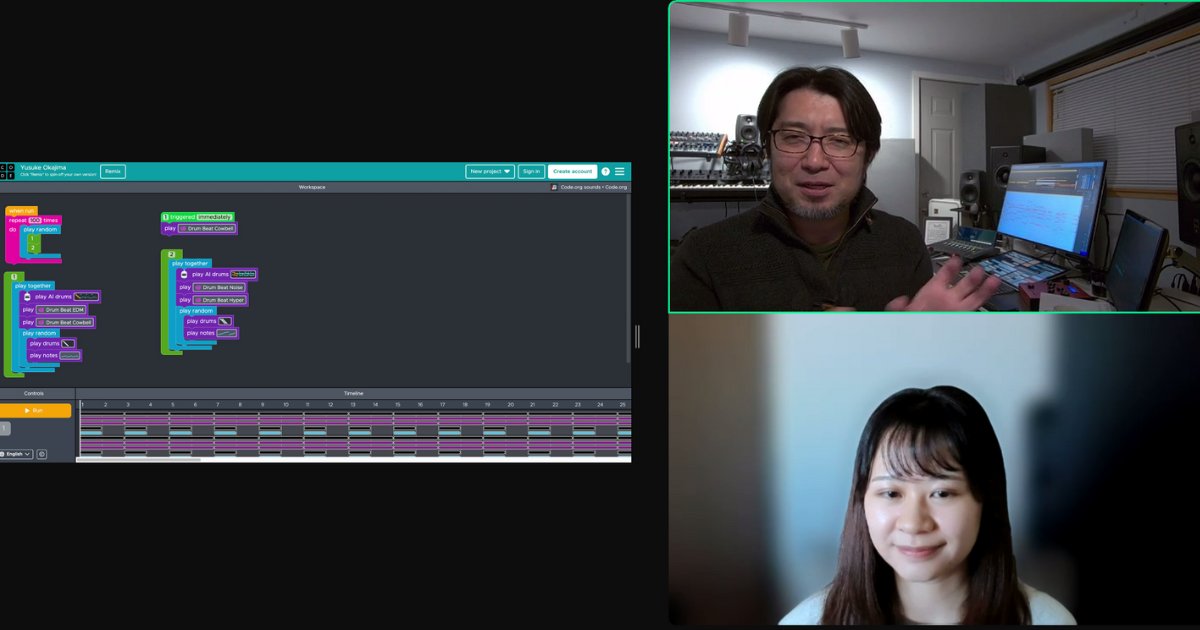The width and height of the screenshot is (1200, 630).
Task: Click trigger button 1 in Controls
Action: pos(5,428)
